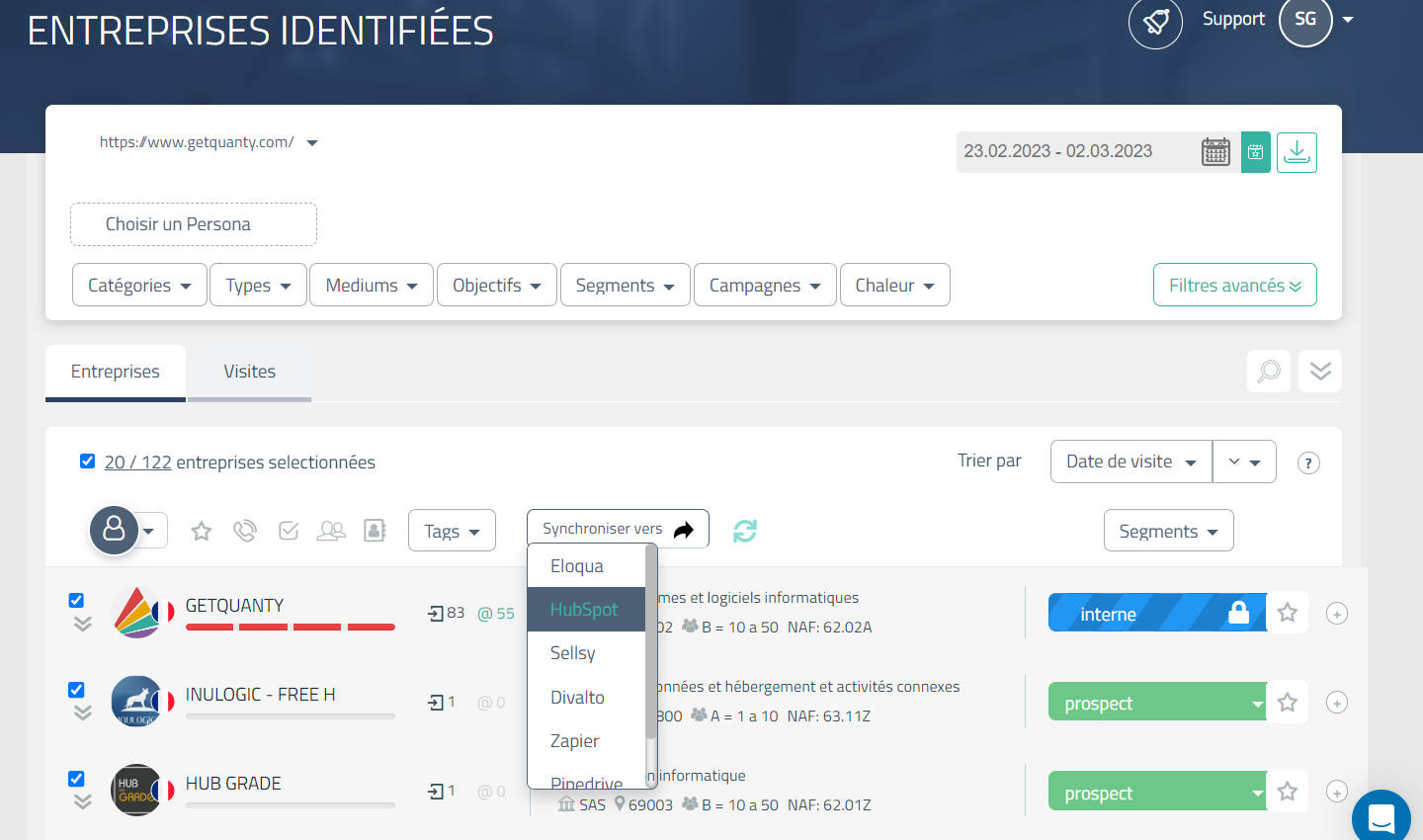Open the website URL selector dropdown

tap(209, 142)
